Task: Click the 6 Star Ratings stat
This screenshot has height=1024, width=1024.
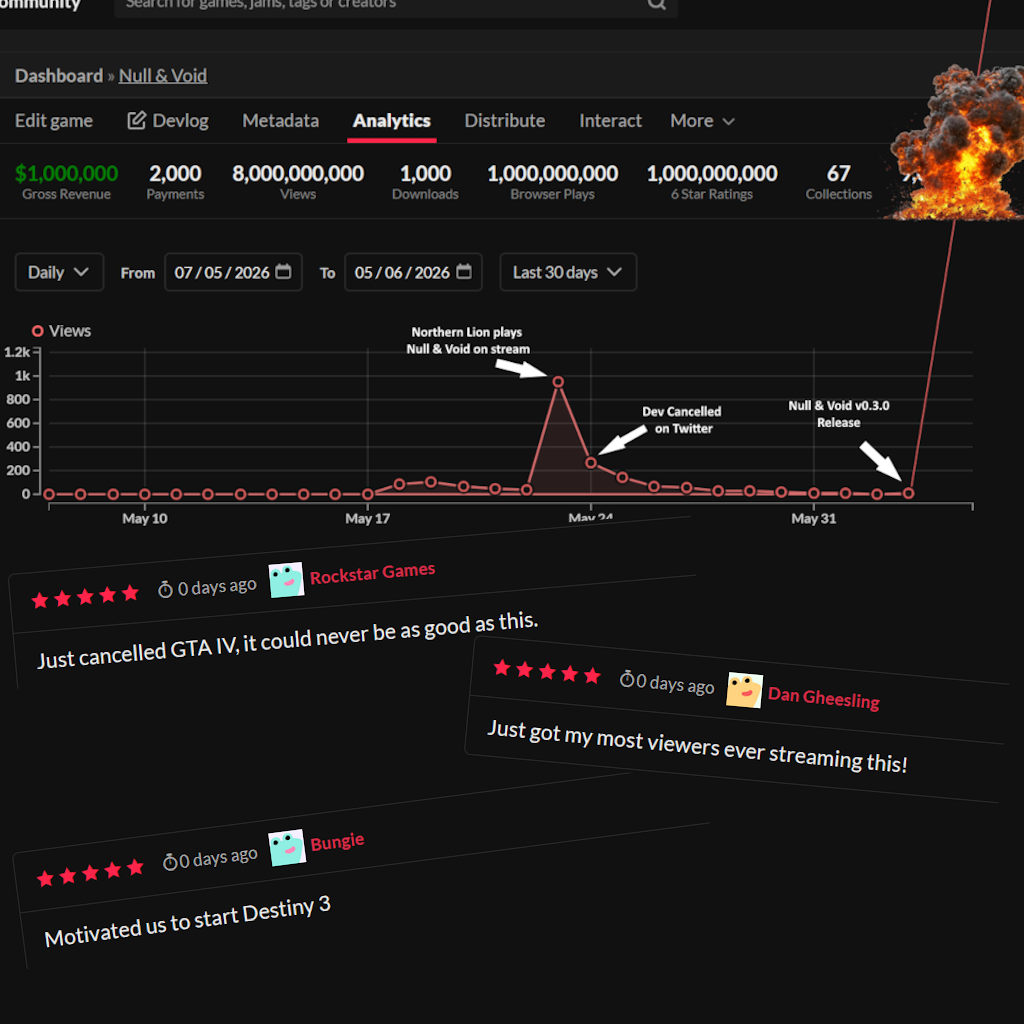Action: tap(712, 182)
